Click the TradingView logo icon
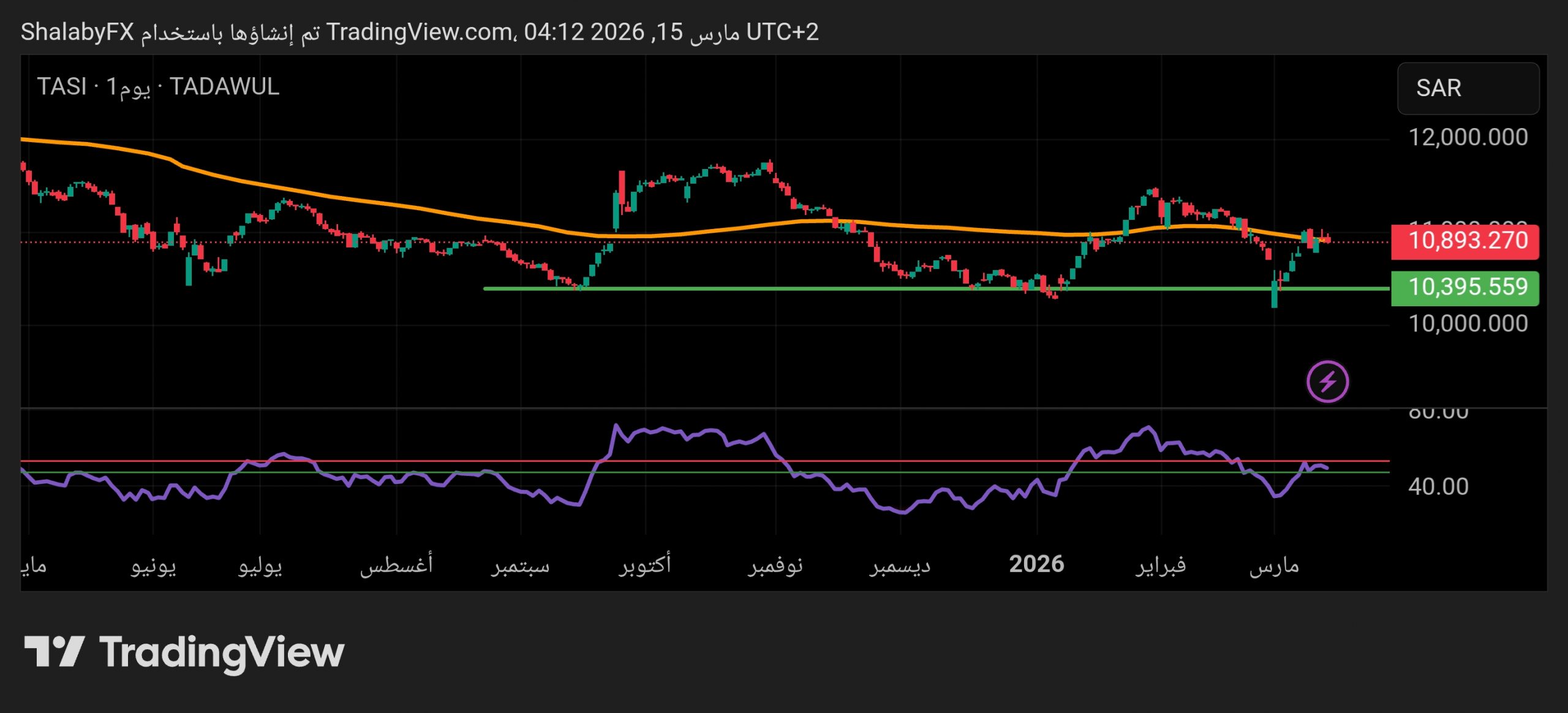 coord(54,652)
